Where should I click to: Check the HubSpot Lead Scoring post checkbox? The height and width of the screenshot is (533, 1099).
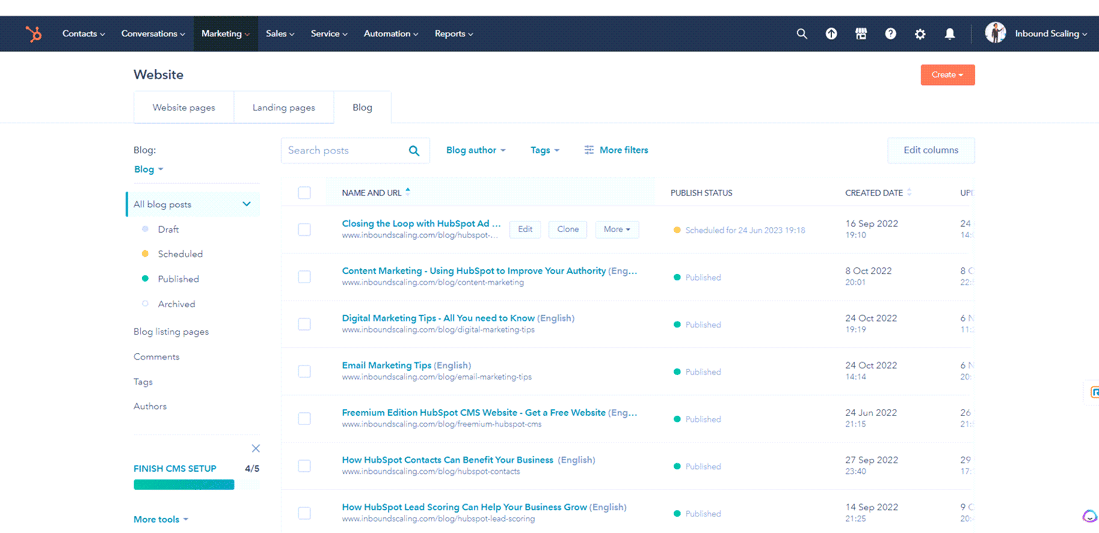[x=304, y=513]
